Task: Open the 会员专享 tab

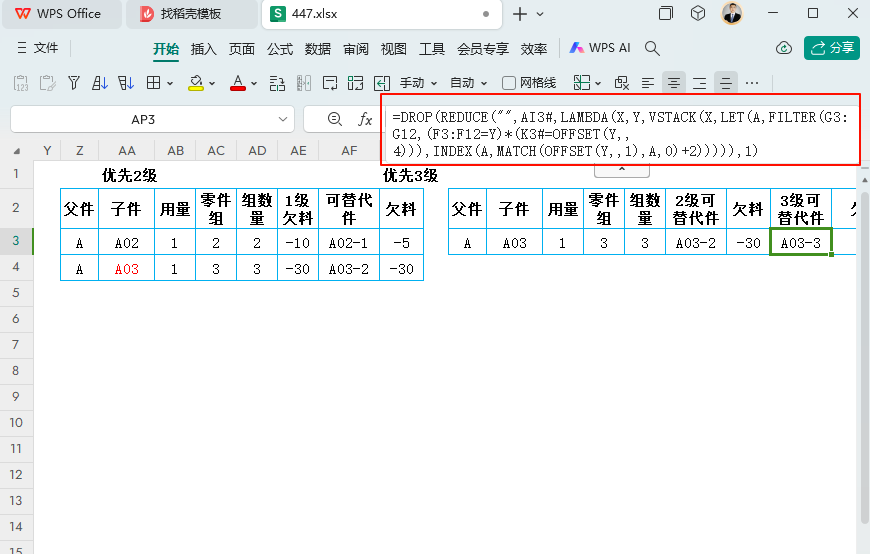Action: (x=483, y=49)
